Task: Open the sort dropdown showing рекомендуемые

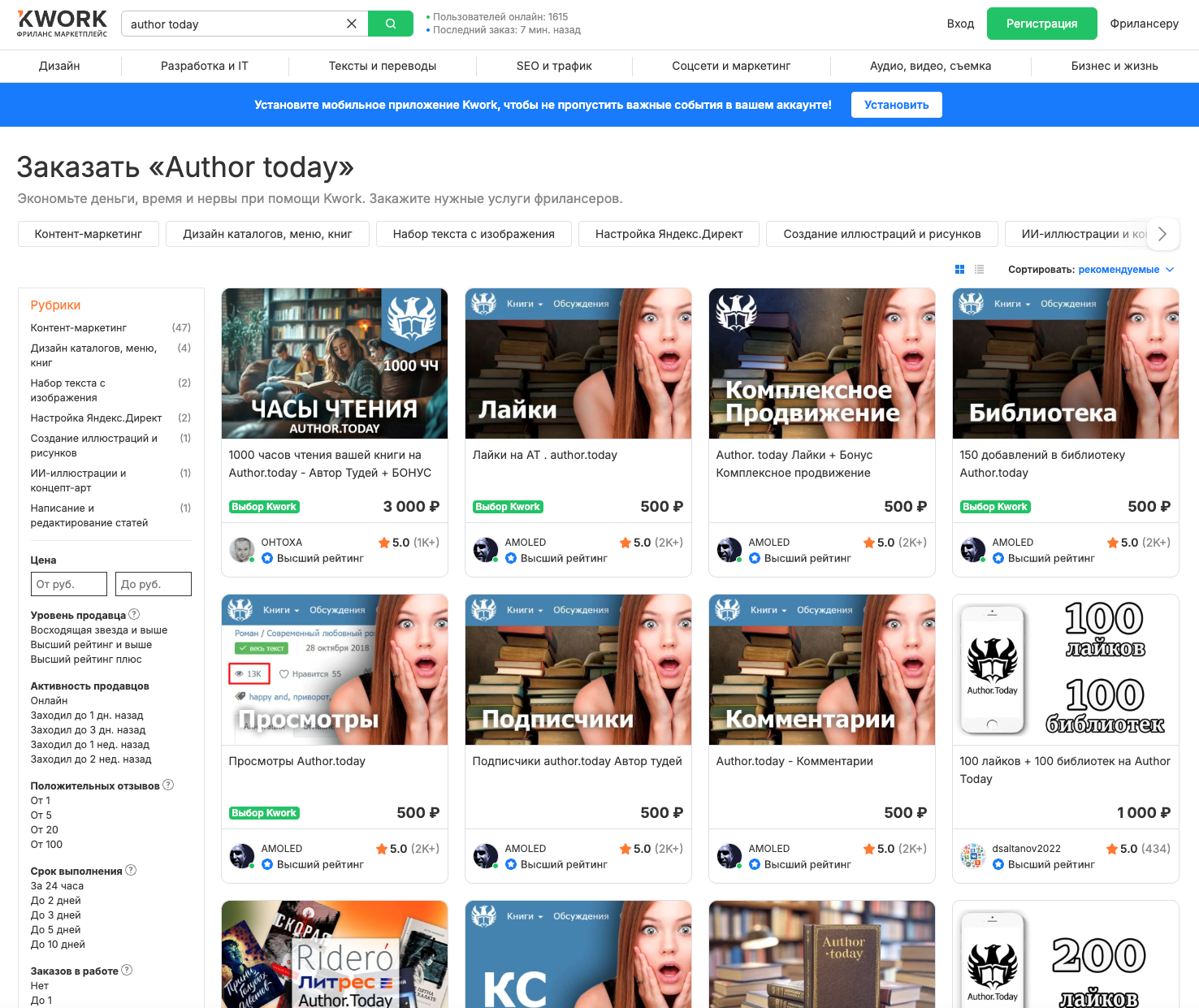Action: pos(1126,270)
